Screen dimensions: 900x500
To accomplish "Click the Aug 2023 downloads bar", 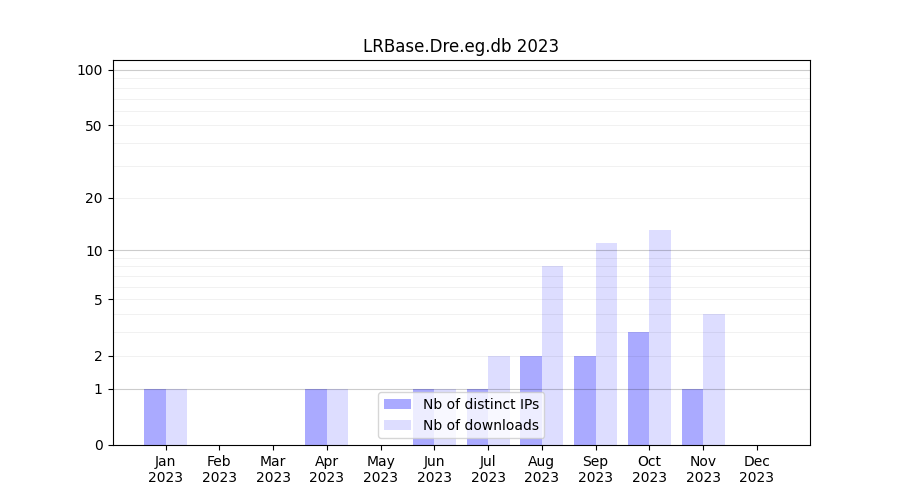I will pos(552,355).
